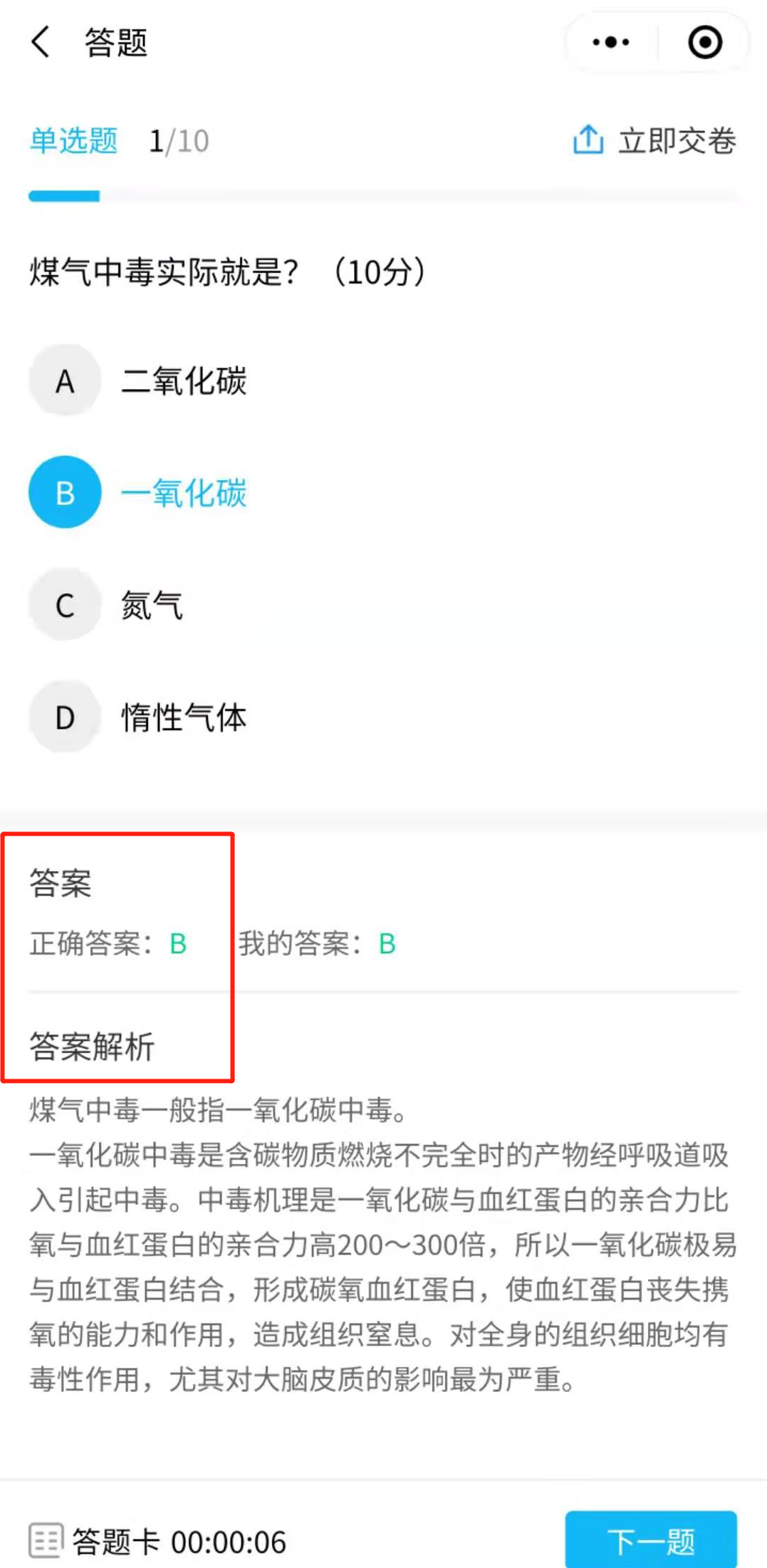767x1568 pixels.
Task: Choose answer text 氮气
Action: tap(152, 606)
